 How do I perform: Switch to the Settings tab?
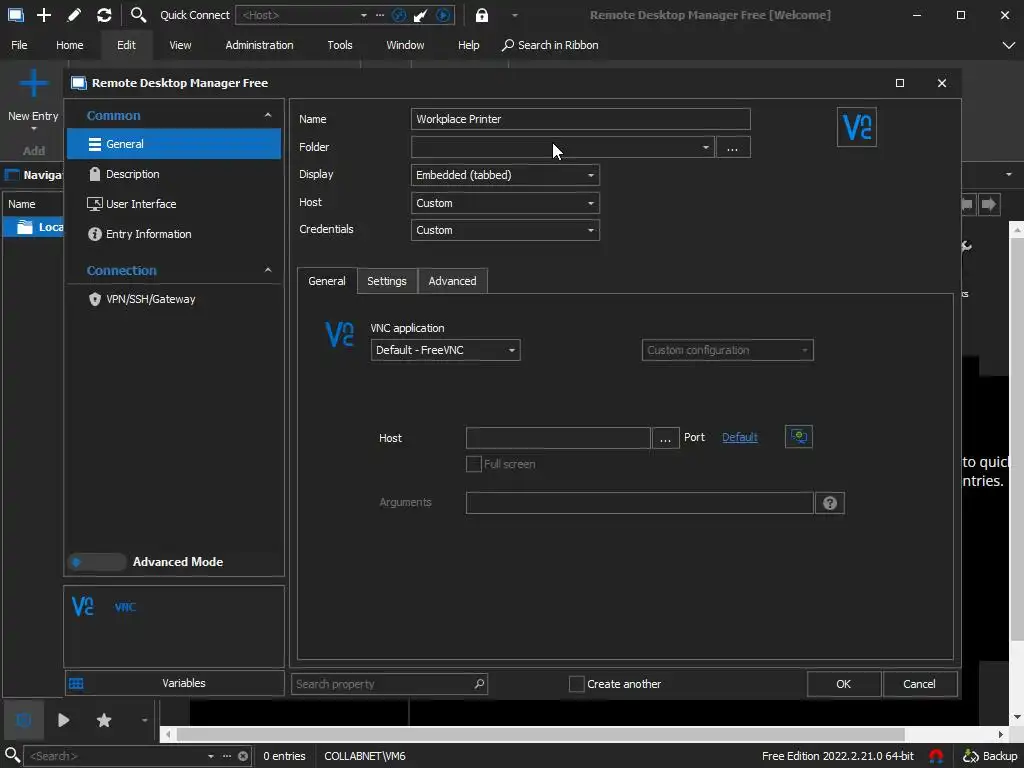(x=387, y=281)
